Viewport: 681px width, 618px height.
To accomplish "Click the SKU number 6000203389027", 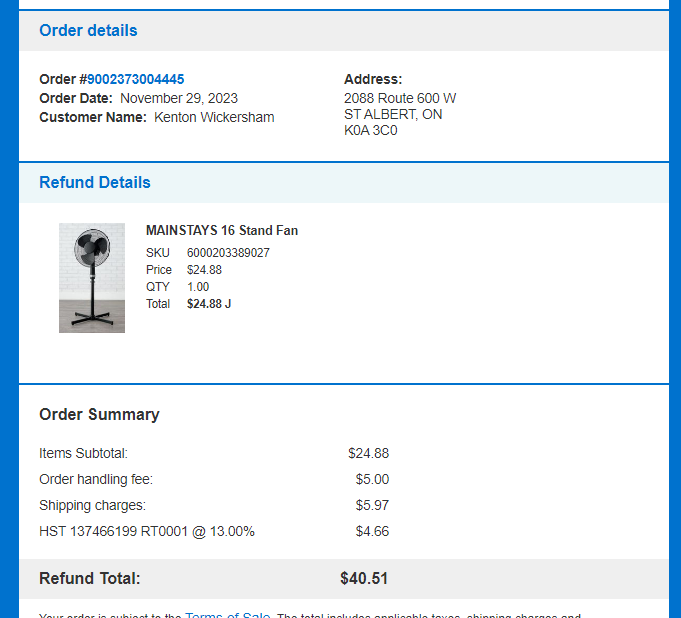I will [228, 253].
